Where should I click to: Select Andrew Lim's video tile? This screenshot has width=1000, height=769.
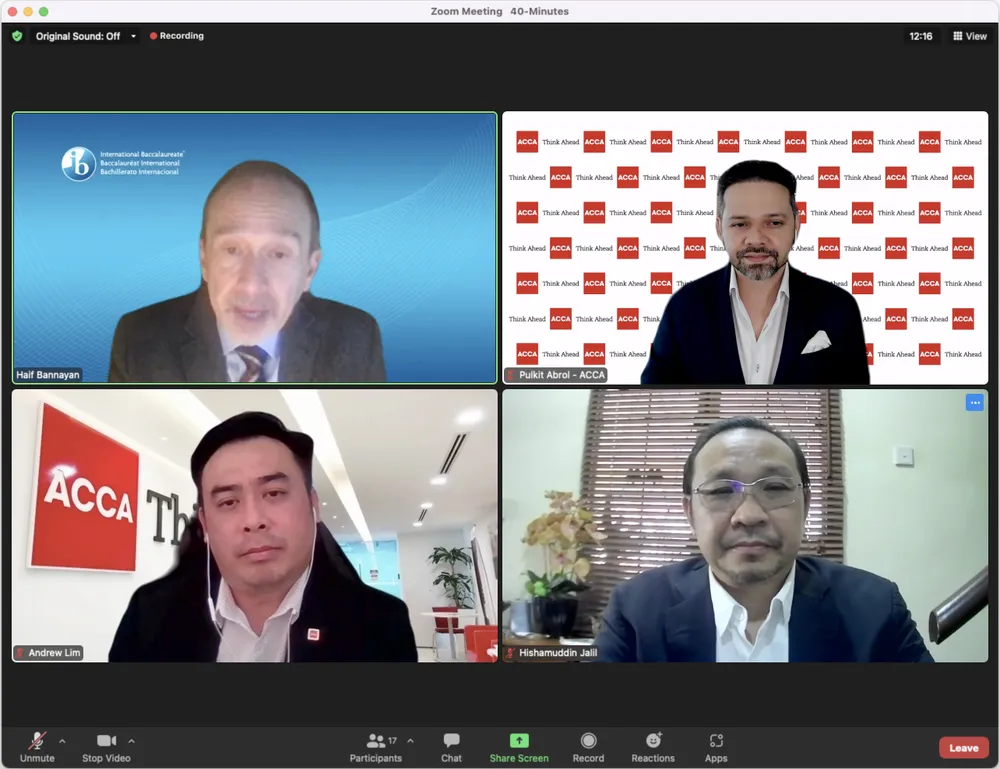pos(254,525)
